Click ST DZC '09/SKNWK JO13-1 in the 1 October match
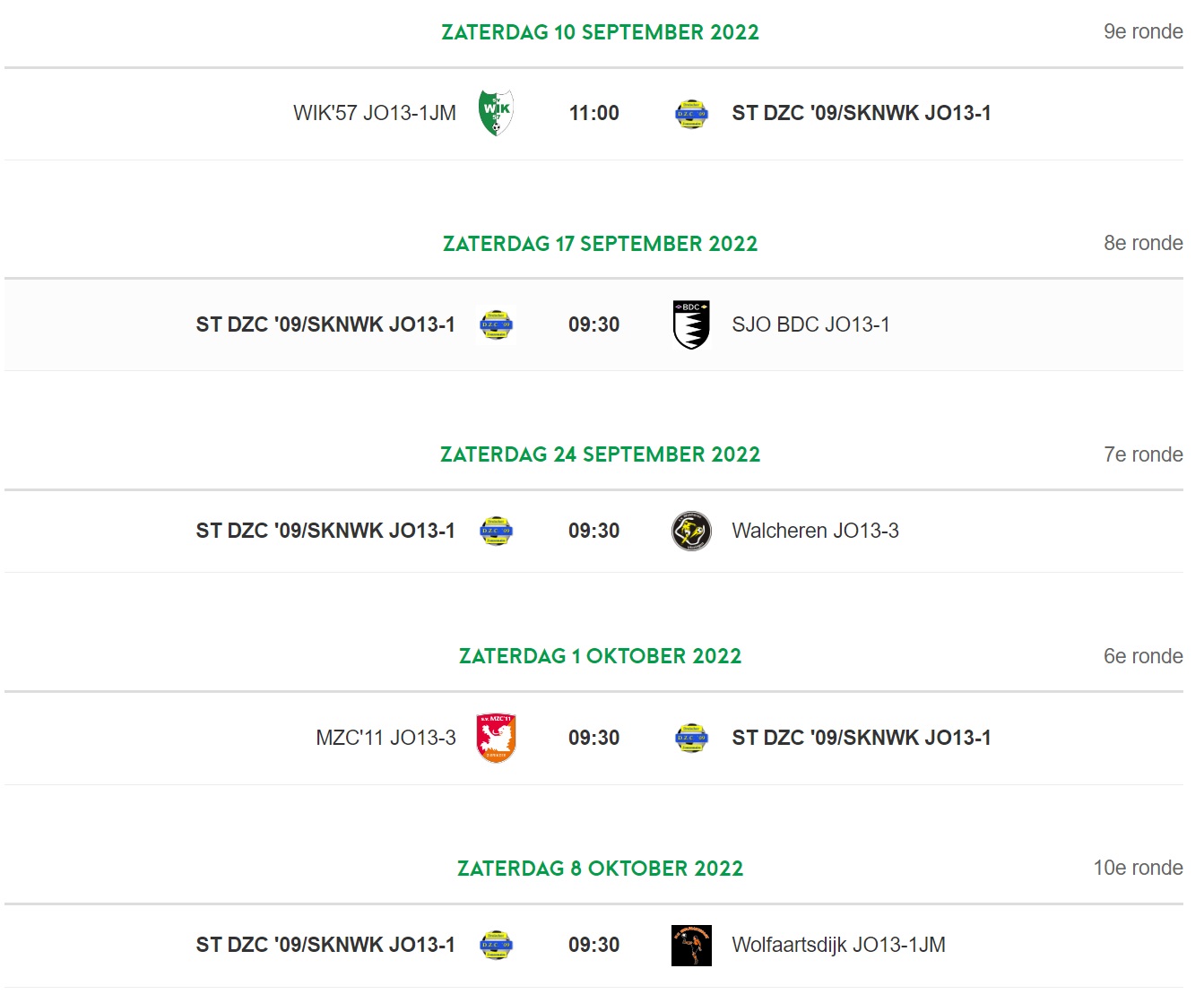The height and width of the screenshot is (1003, 1204). (862, 738)
